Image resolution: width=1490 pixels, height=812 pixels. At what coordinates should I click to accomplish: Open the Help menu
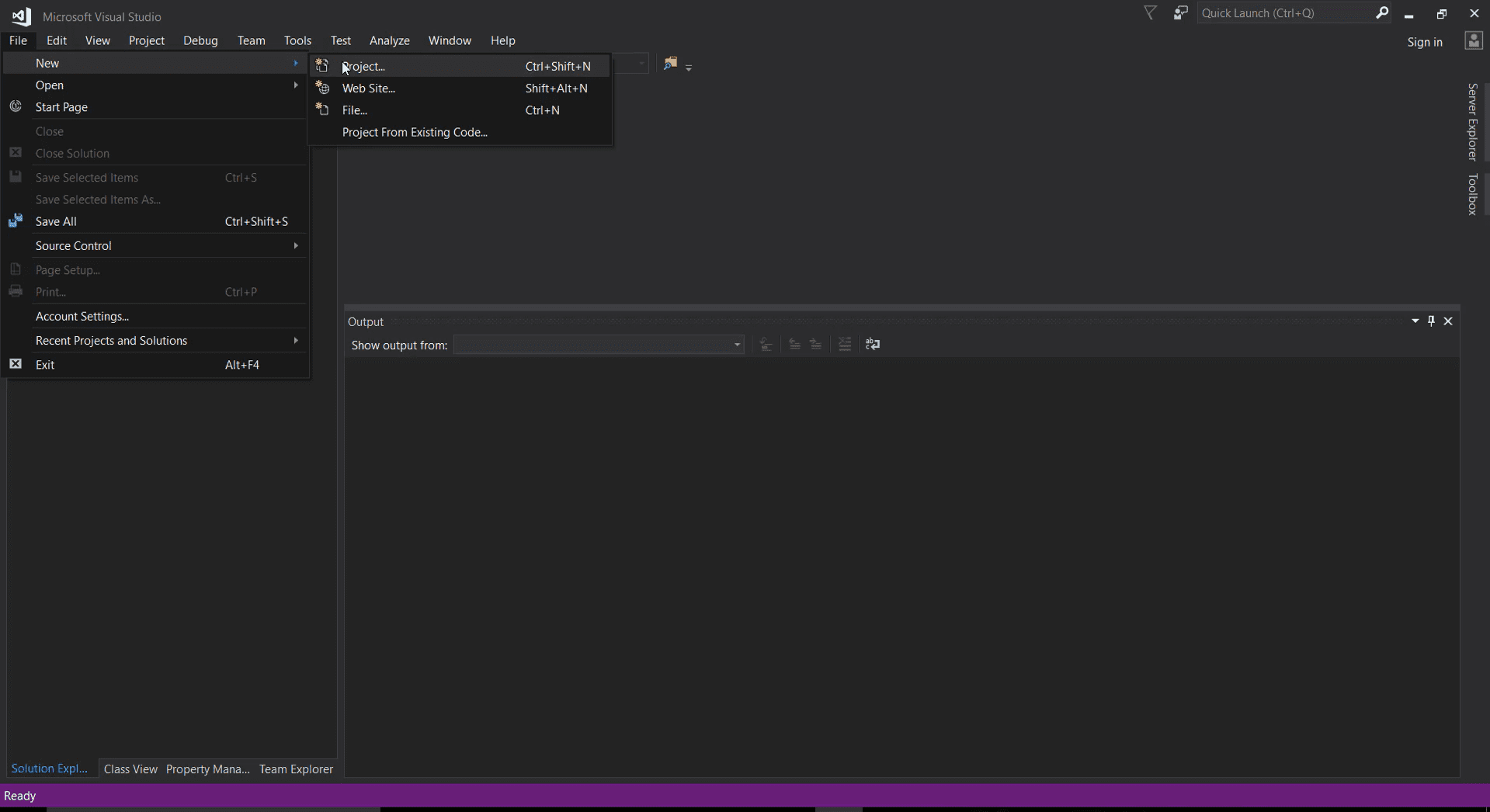(x=503, y=40)
